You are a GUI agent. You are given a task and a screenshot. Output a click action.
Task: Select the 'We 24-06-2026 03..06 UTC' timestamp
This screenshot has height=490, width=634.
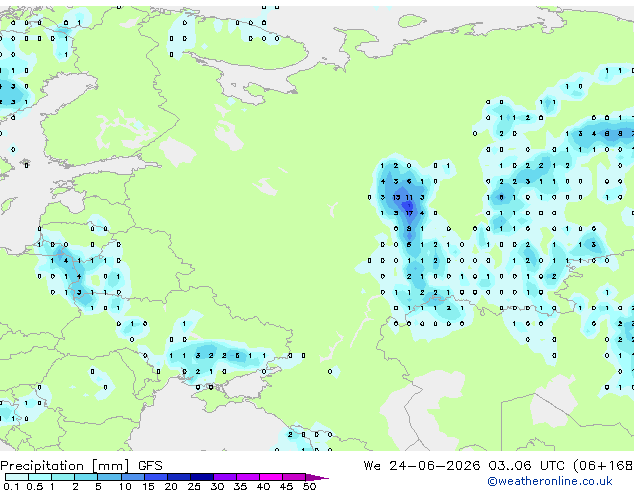click(464, 466)
